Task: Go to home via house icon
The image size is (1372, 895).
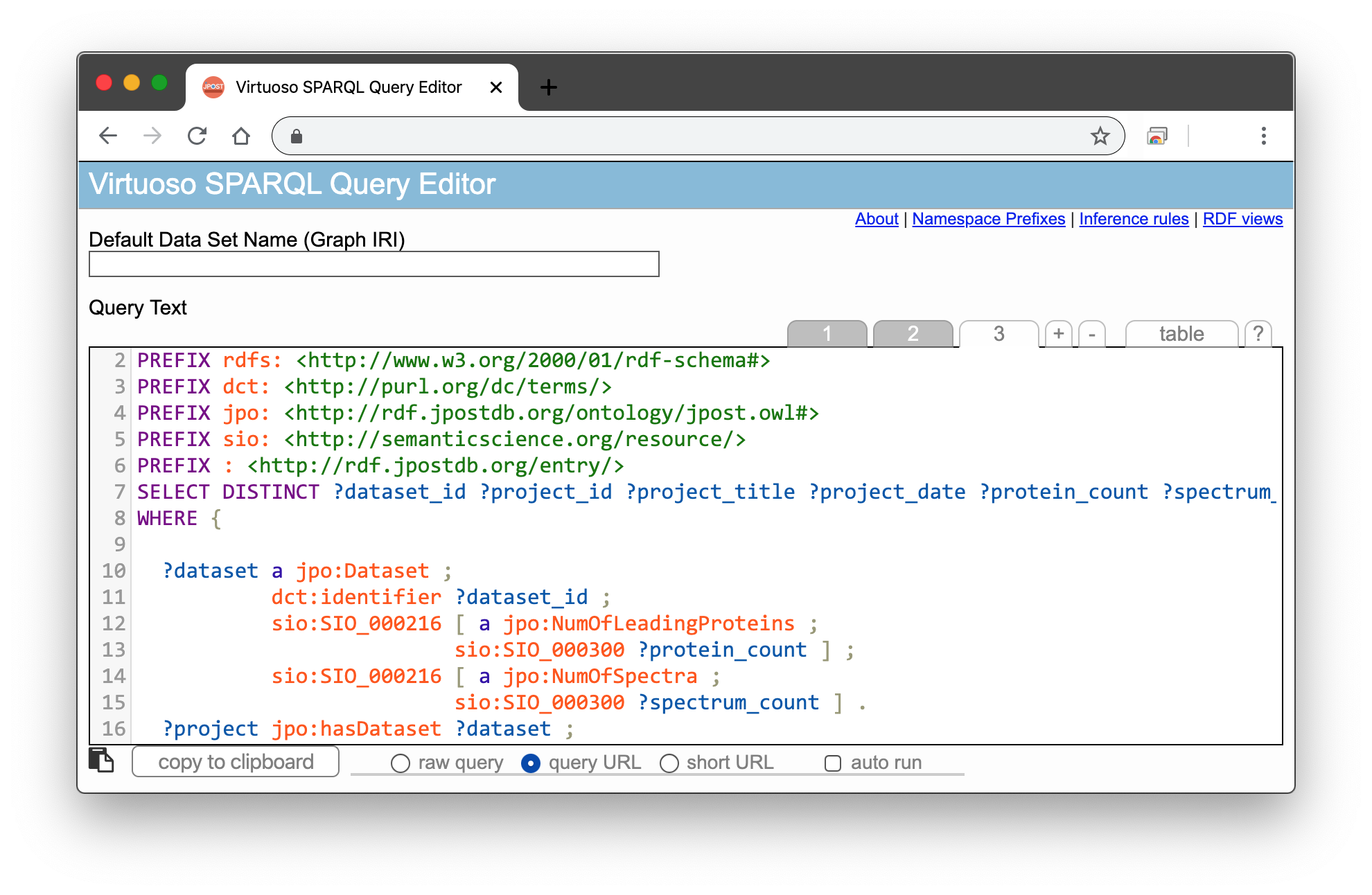Action: click(x=241, y=136)
